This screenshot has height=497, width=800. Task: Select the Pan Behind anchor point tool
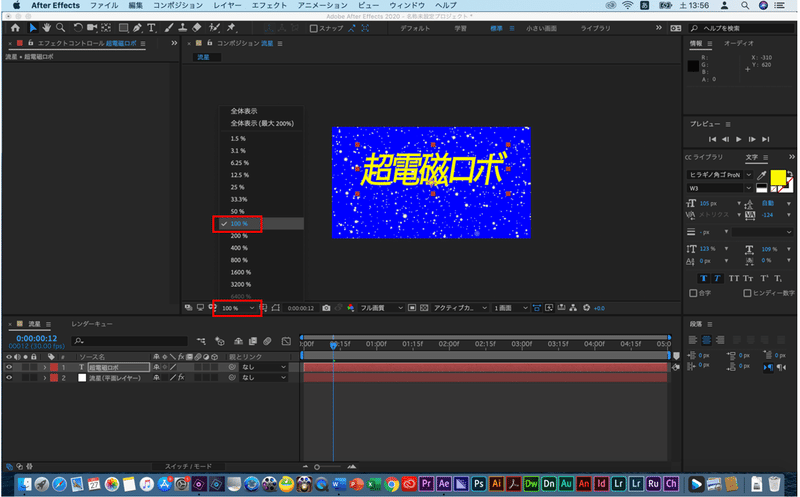(x=106, y=28)
